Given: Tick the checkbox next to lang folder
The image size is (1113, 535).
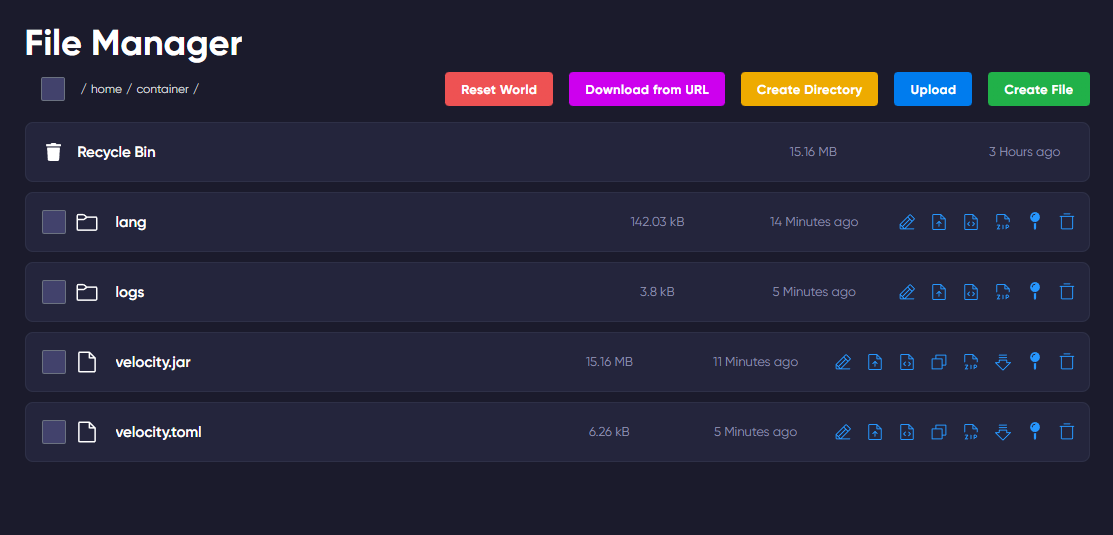Looking at the screenshot, I should (54, 222).
